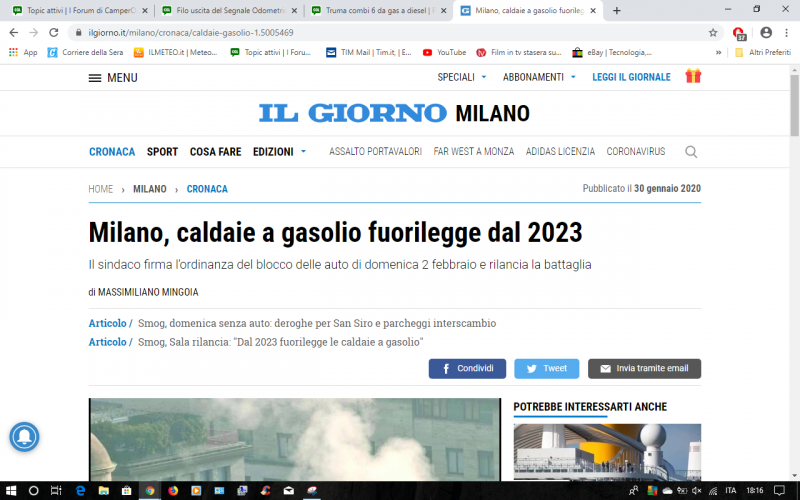The width and height of the screenshot is (800, 500).
Task: Open the MENU hamburger icon
Action: [x=95, y=77]
